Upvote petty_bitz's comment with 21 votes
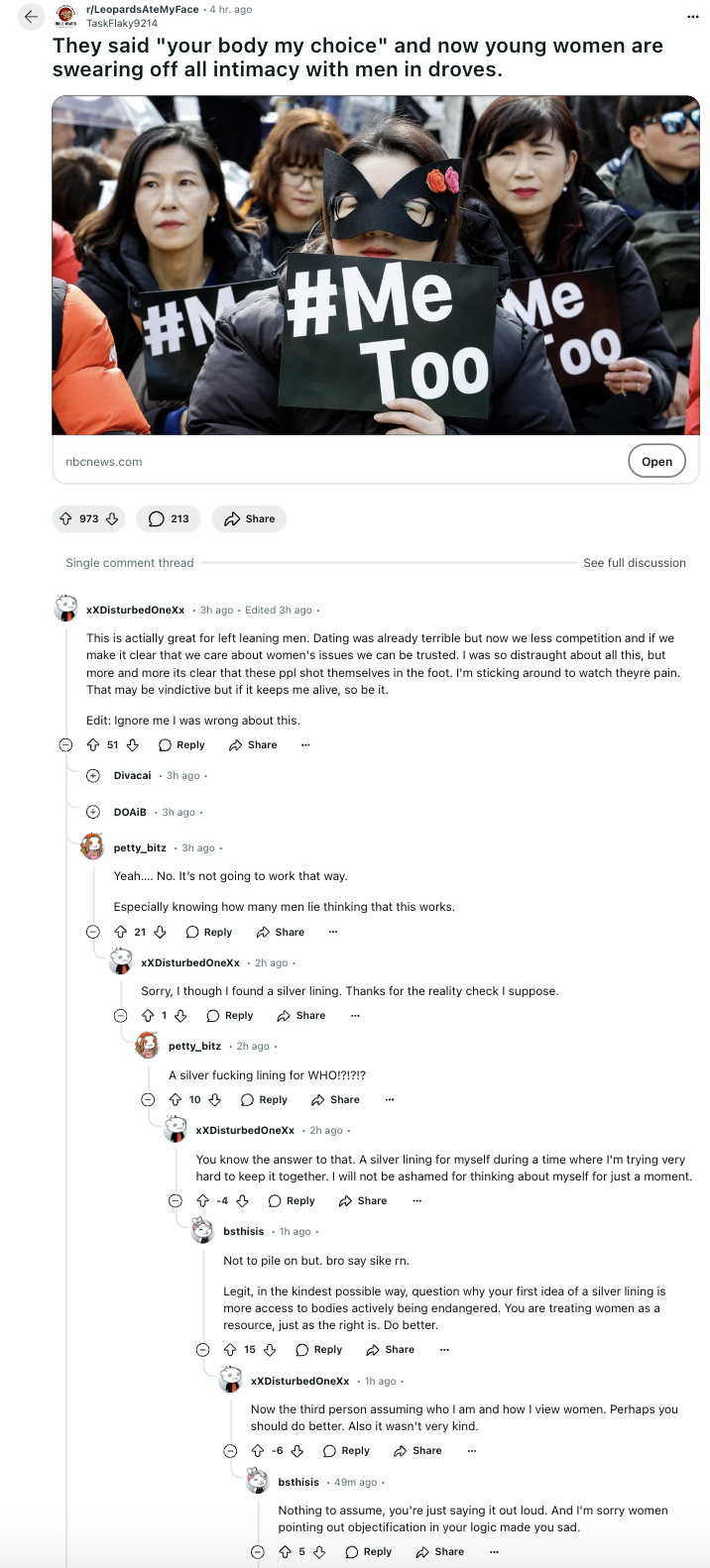Screen dimensions: 710x1568 (x=121, y=932)
